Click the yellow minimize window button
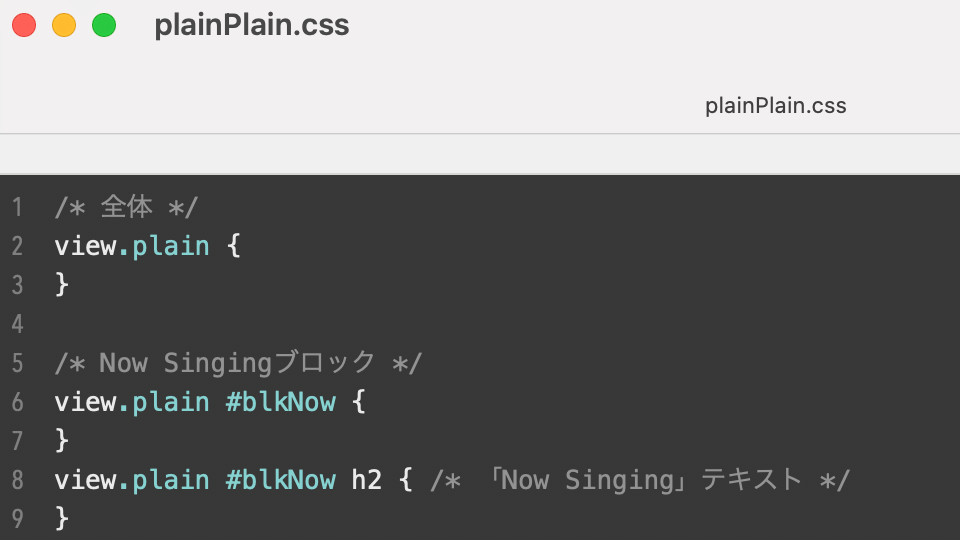Viewport: 960px width, 540px height. (x=64, y=26)
